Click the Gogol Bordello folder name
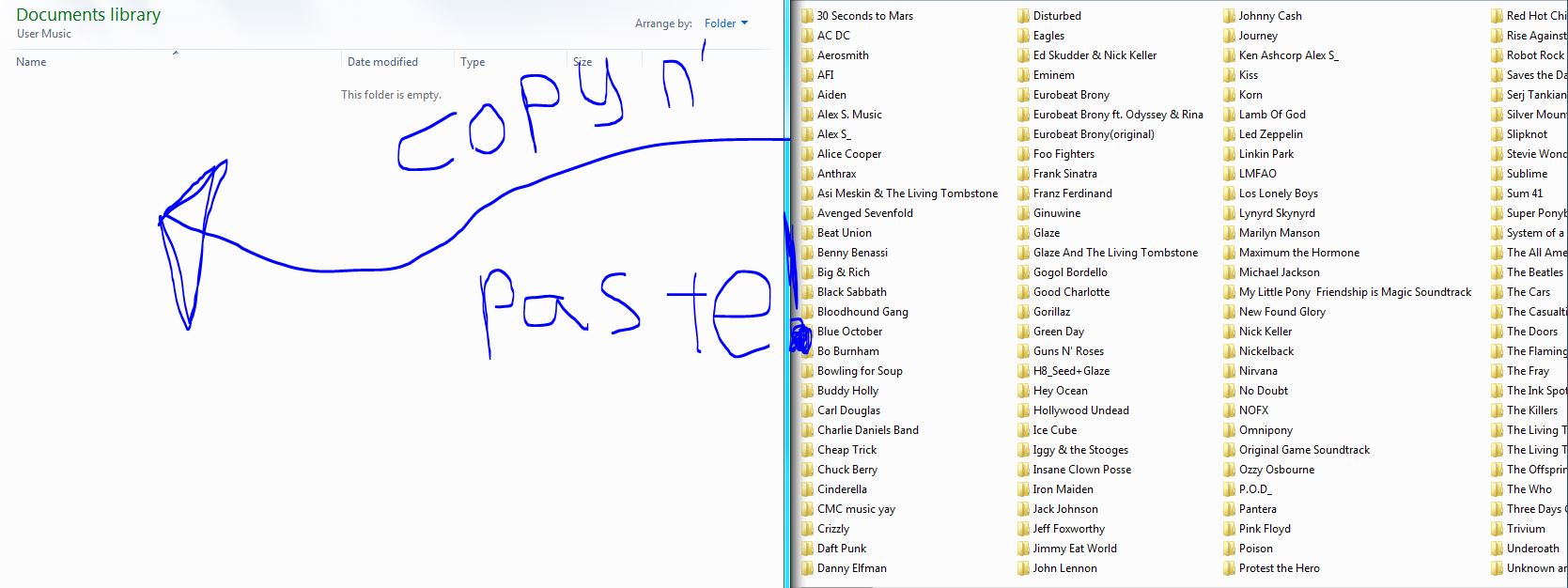Screen dimensions: 1568x588 click(x=1070, y=272)
